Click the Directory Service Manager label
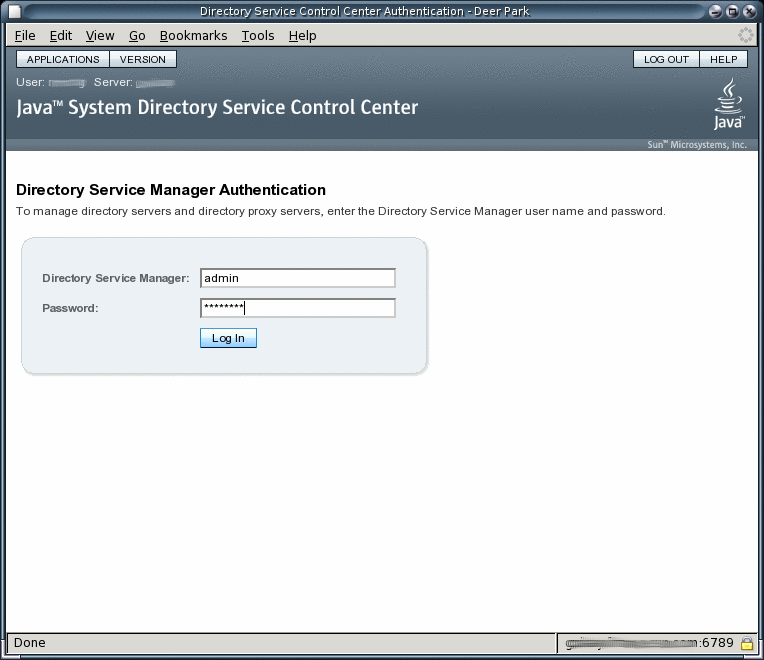 pos(115,278)
